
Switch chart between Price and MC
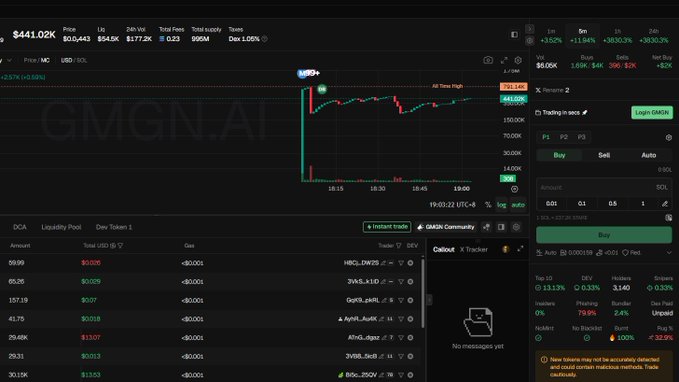37,60
